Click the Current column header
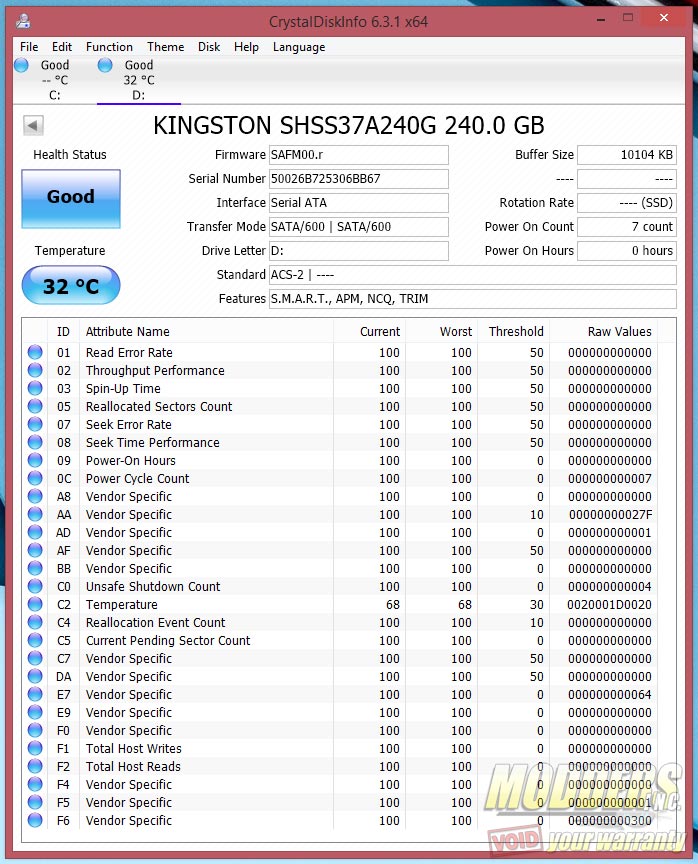Viewport: 698px width, 864px height. point(369,332)
